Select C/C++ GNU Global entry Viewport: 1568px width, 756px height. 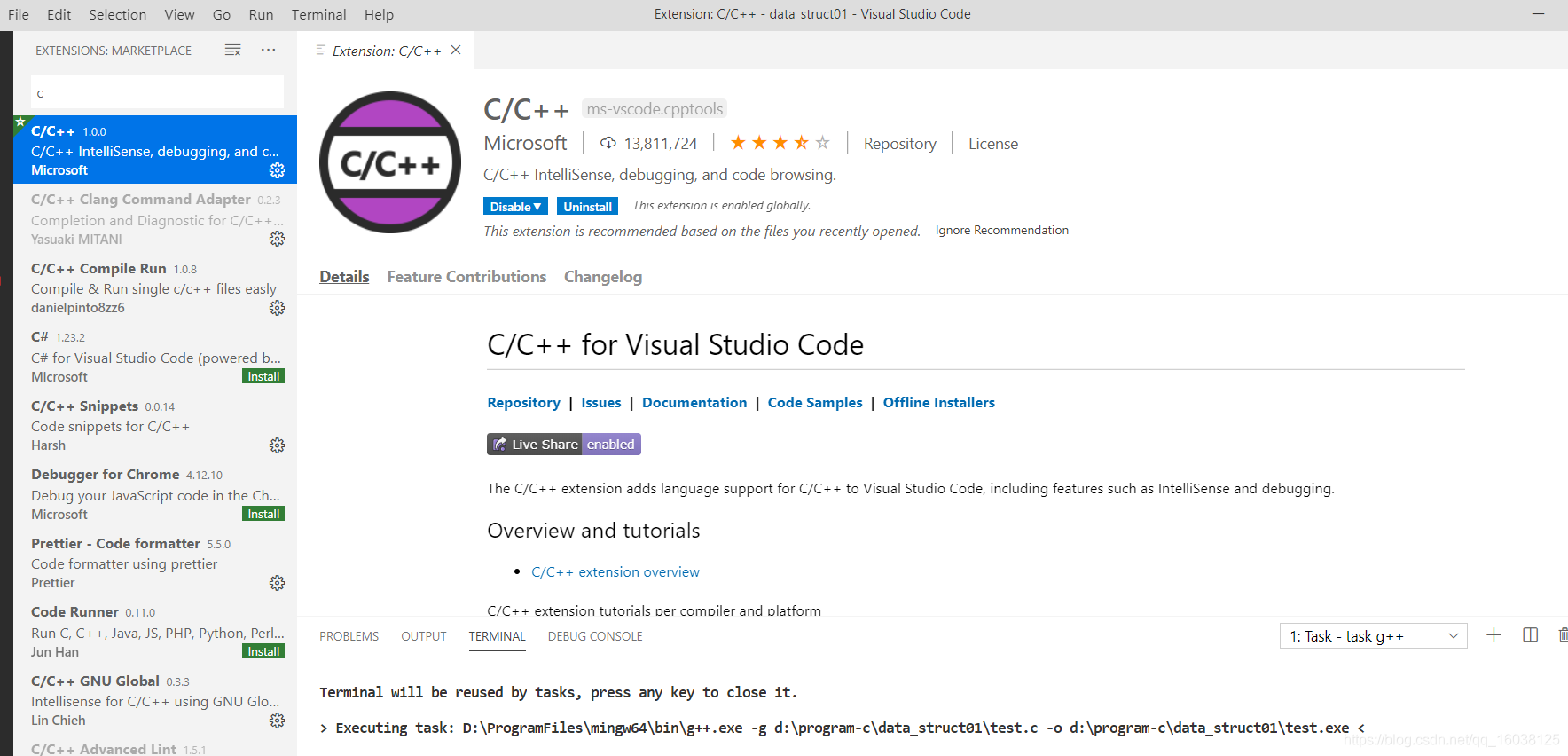(x=155, y=700)
